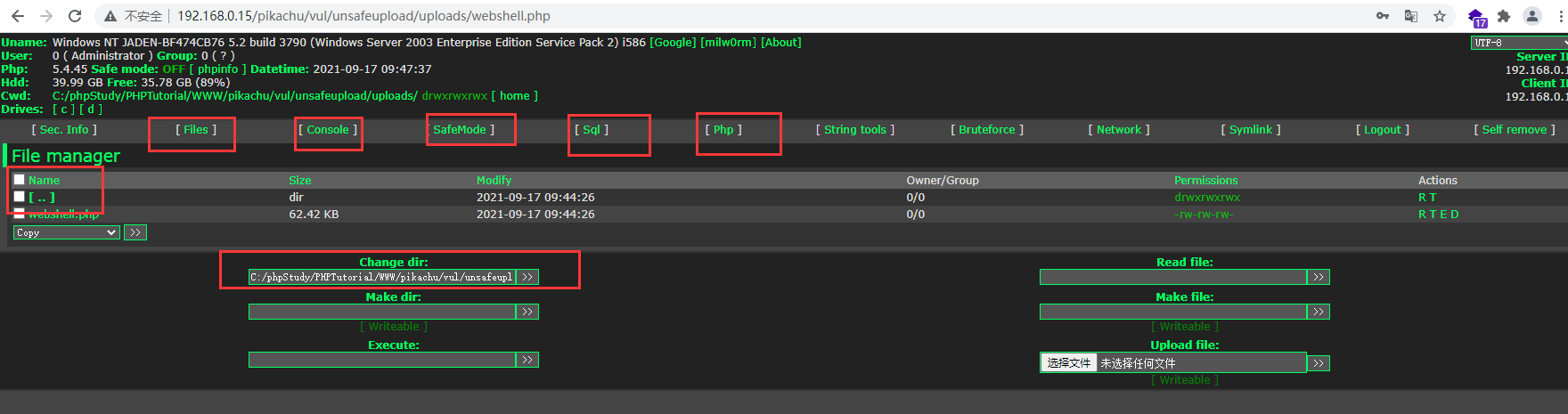Open the browser extensions puzzle icon

[1504, 16]
